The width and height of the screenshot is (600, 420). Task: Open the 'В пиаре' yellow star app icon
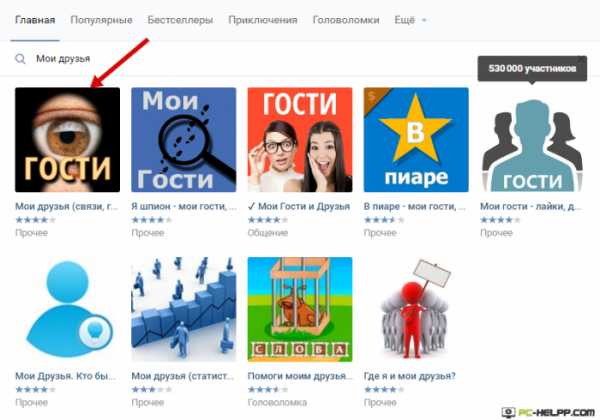tap(416, 140)
